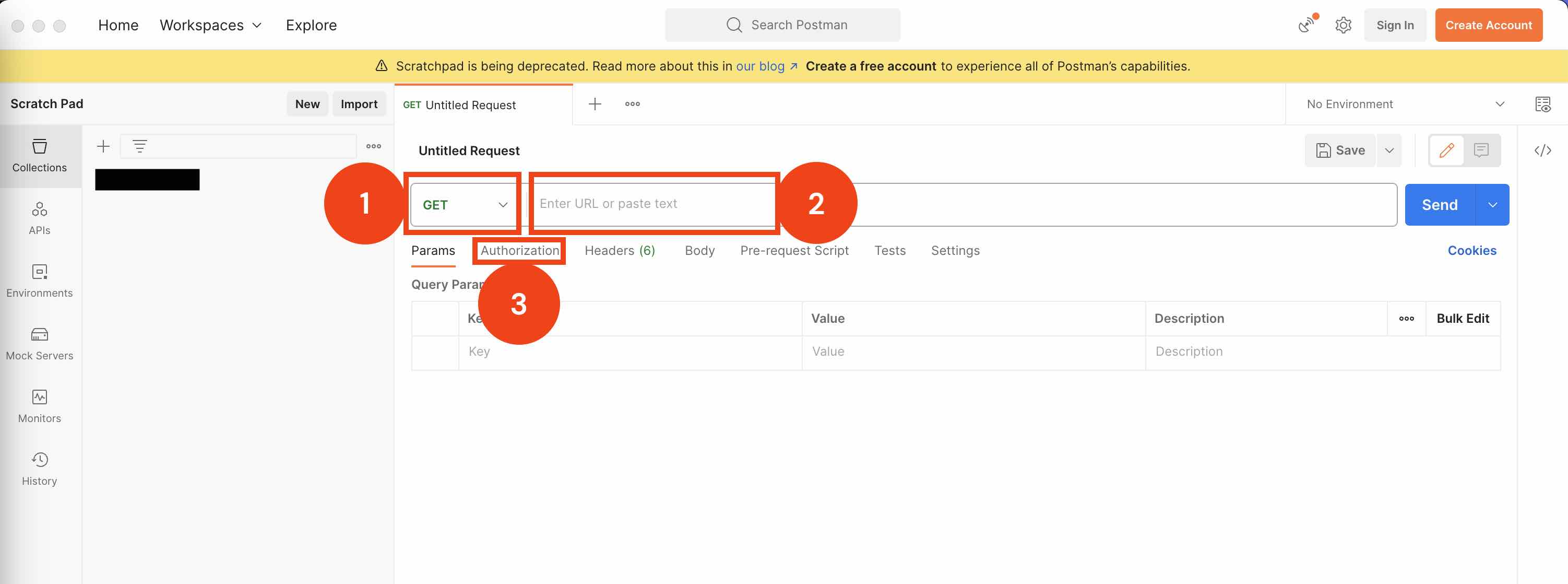The height and width of the screenshot is (584, 1568).
Task: Open the code snippet panel icon
Action: pyautogui.click(x=1542, y=150)
